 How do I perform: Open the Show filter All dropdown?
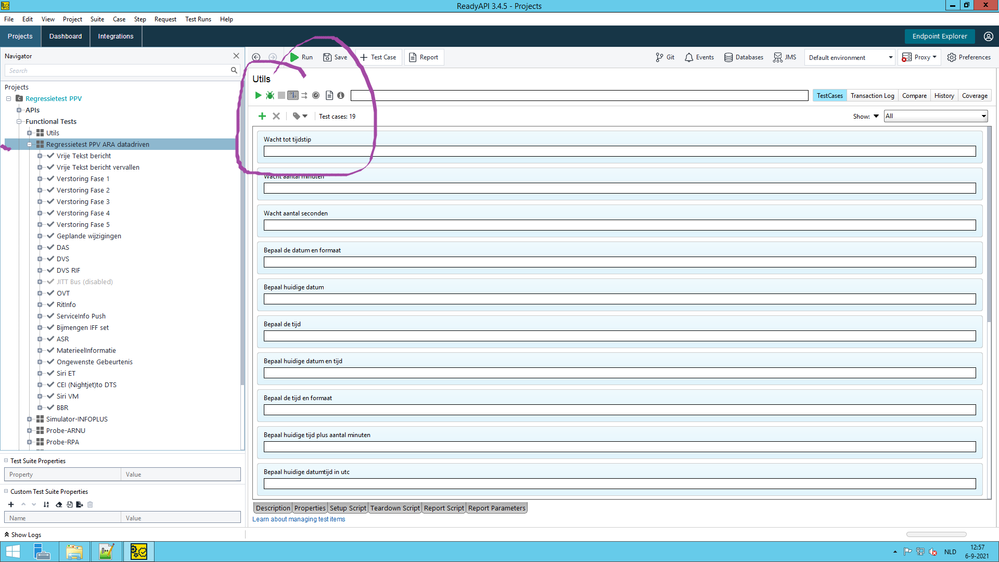point(935,116)
